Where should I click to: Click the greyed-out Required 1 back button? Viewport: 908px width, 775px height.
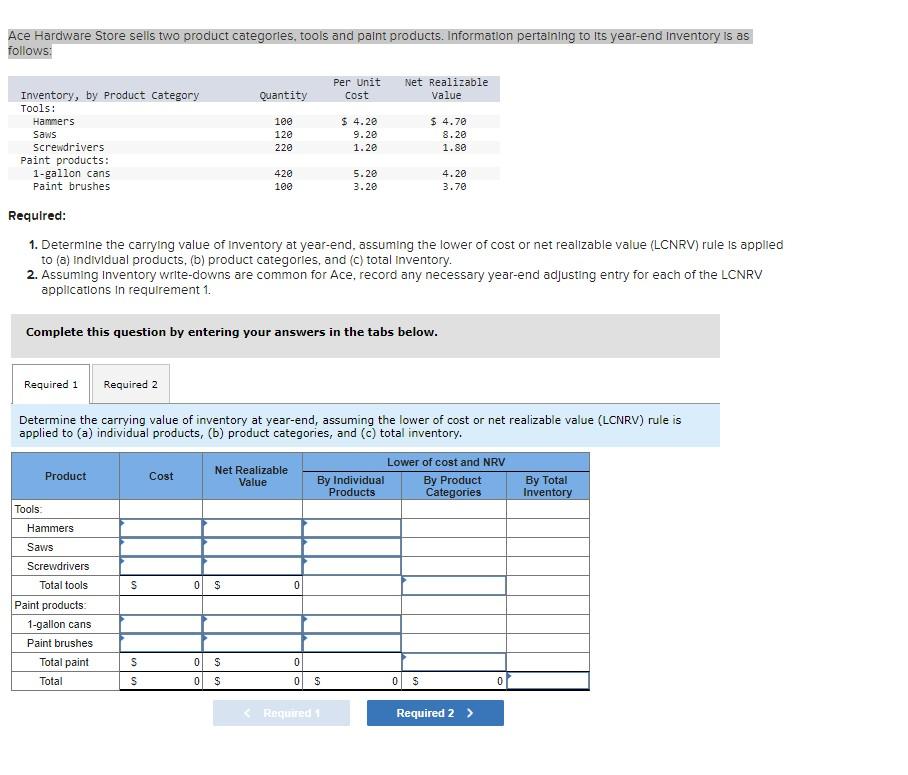tap(281, 713)
